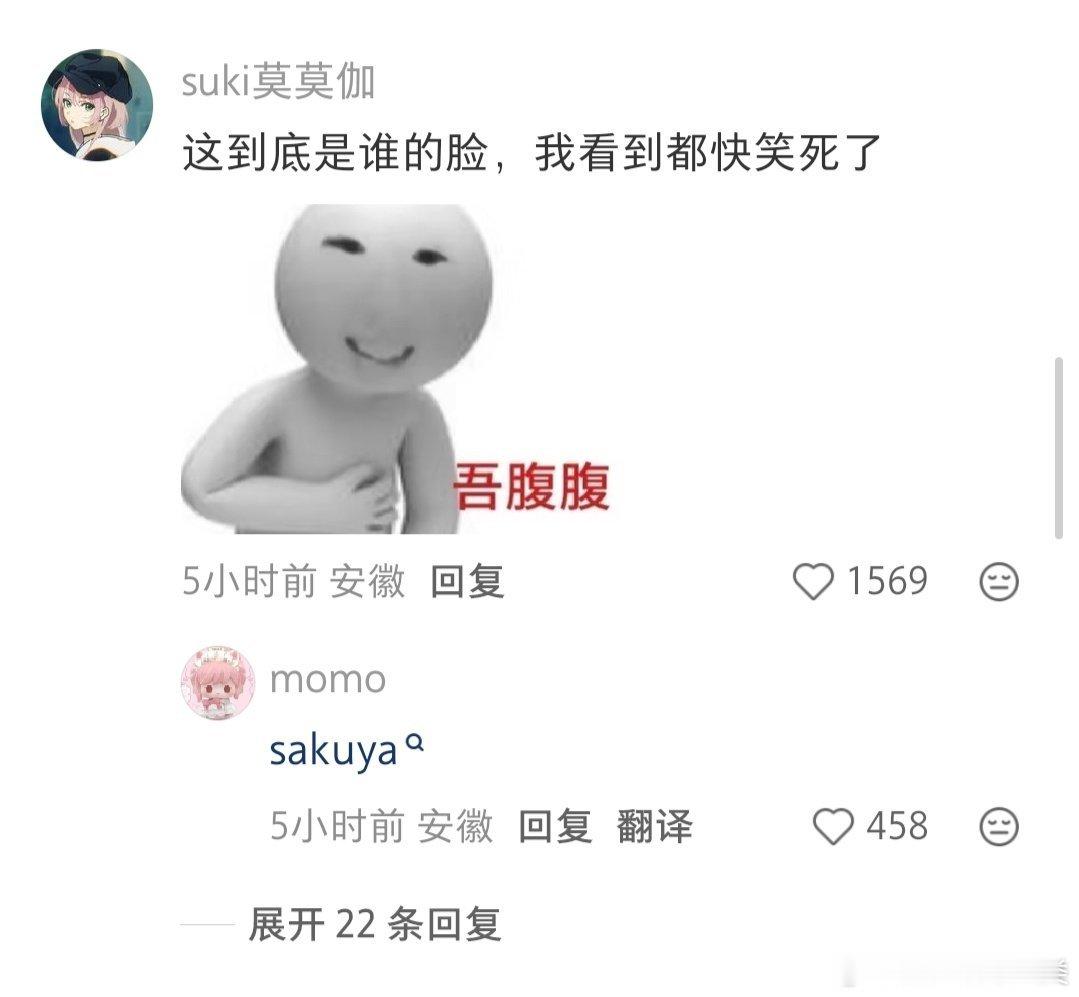Like the suki莫莫伽 comment heart icon
This screenshot has width=1079, height=997.
[x=813, y=581]
